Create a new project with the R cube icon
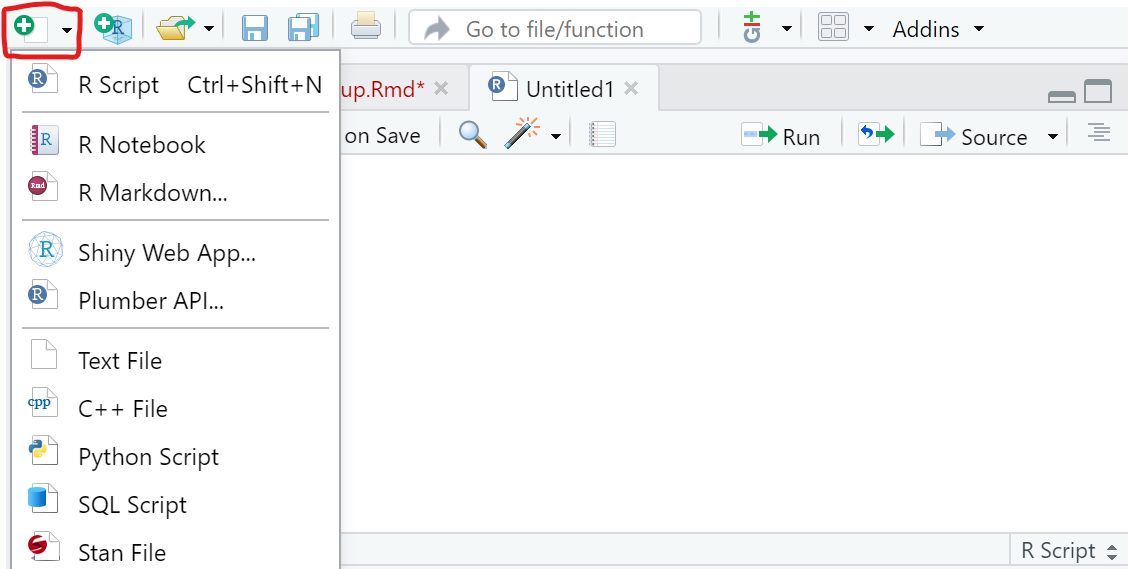Viewport: 1128px width, 569px height. (x=112, y=28)
